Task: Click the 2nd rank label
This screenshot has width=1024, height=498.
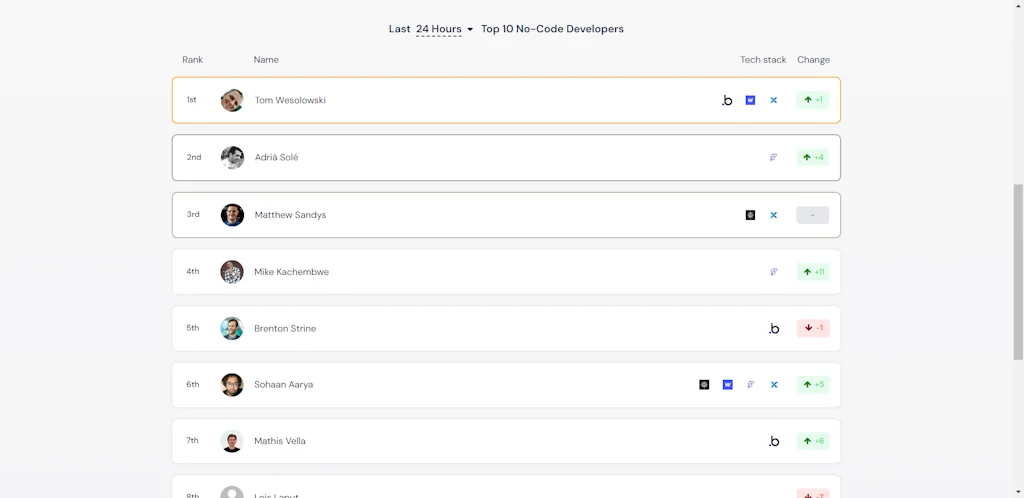Action: [x=194, y=157]
